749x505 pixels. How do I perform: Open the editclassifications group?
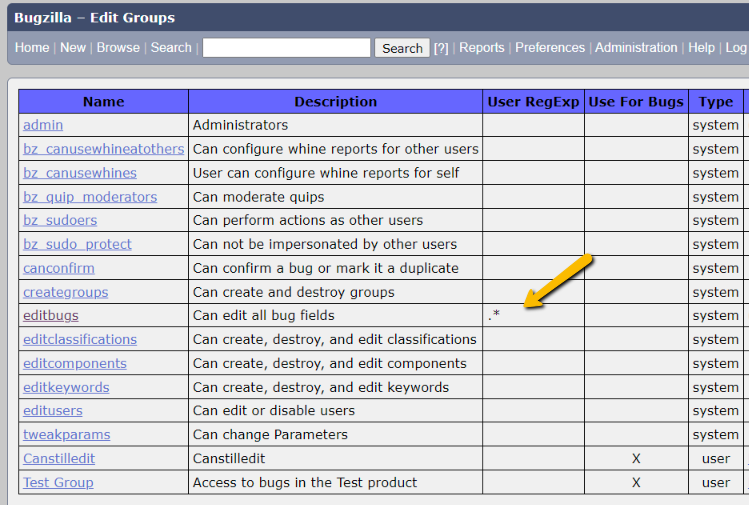tap(80, 339)
